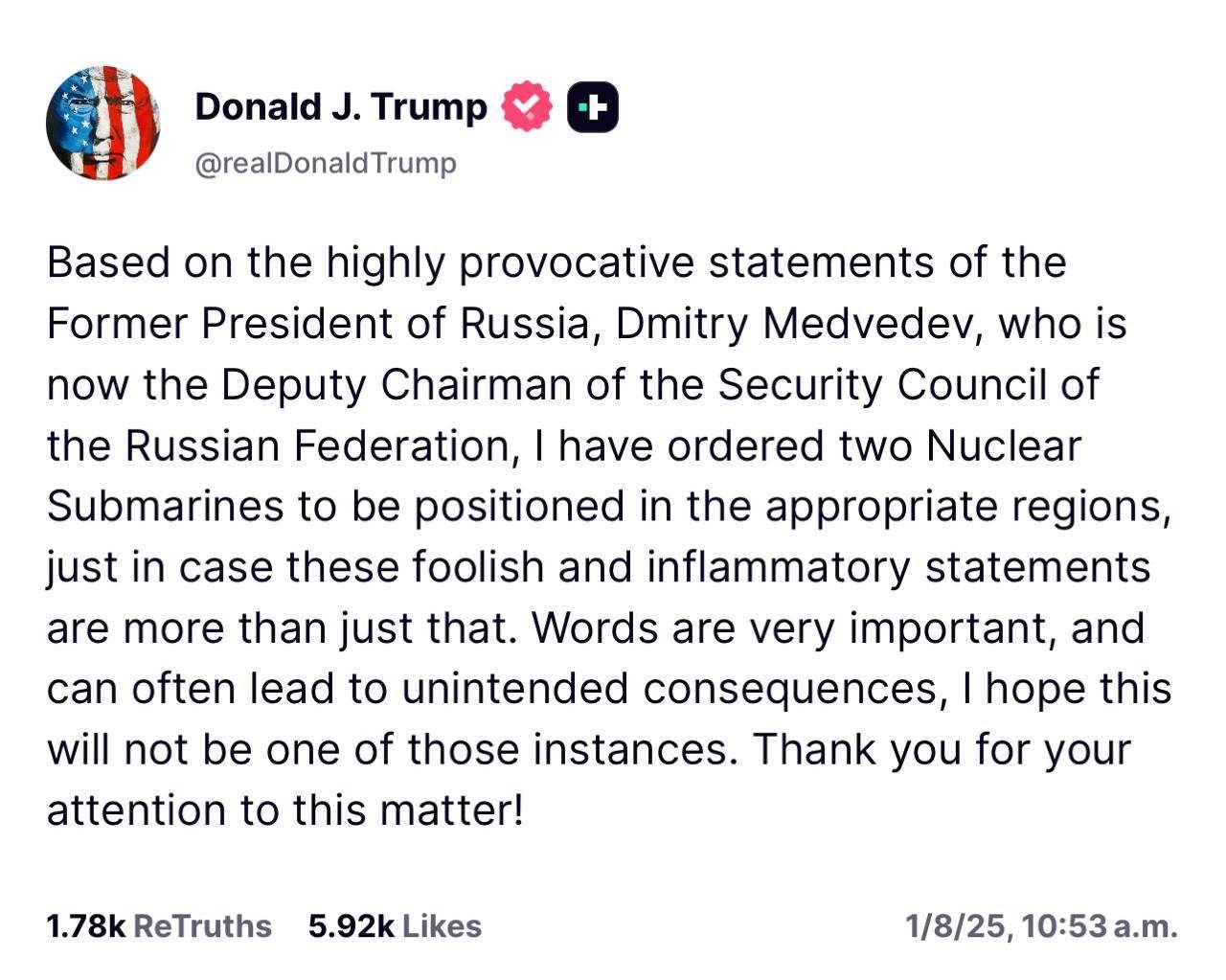Click the words "Nuclear Submarines" in the post
The width and height of the screenshot is (1226, 980).
pos(1002,446)
